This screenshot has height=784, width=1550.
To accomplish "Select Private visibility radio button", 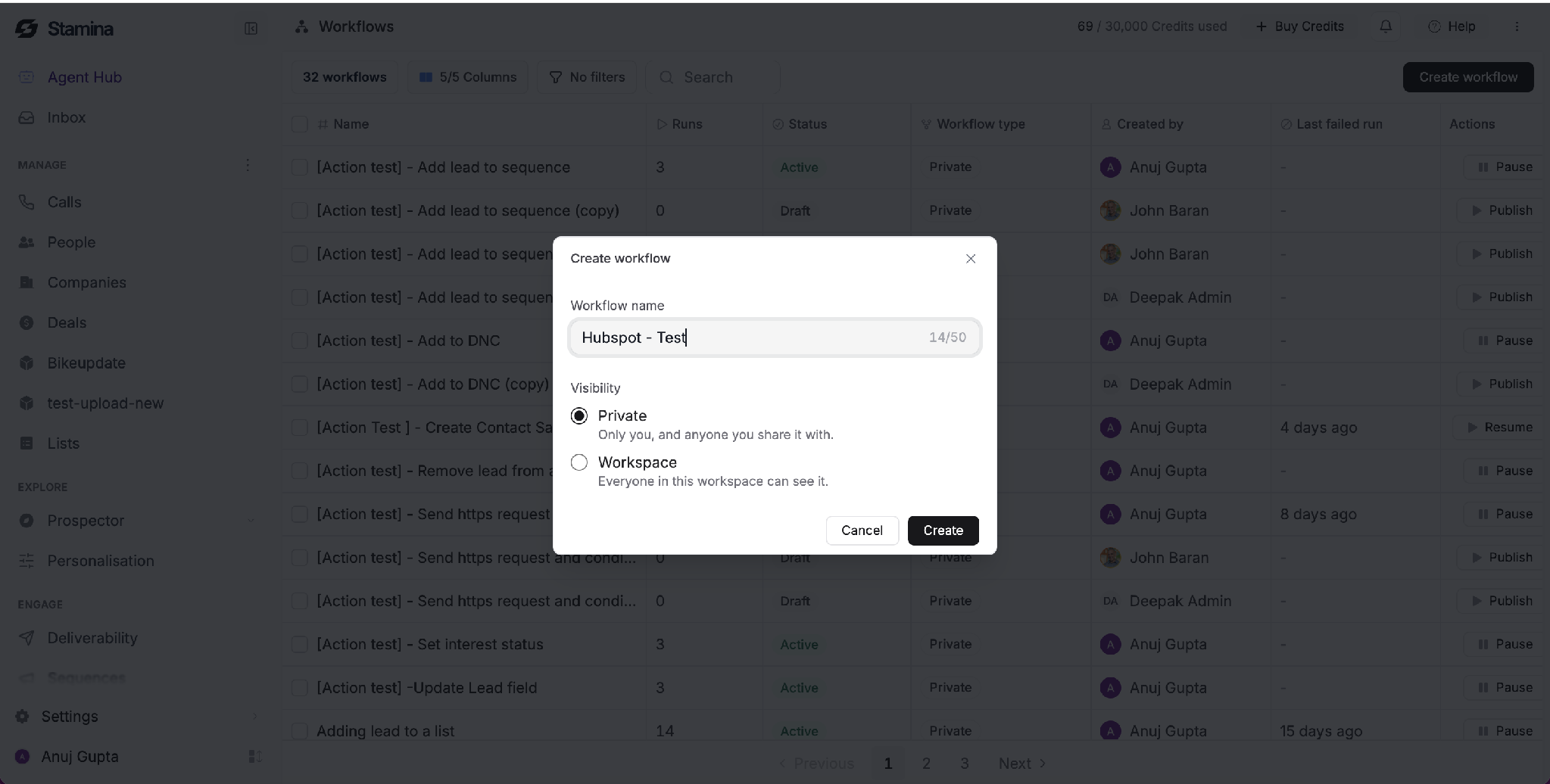I will click(x=579, y=416).
